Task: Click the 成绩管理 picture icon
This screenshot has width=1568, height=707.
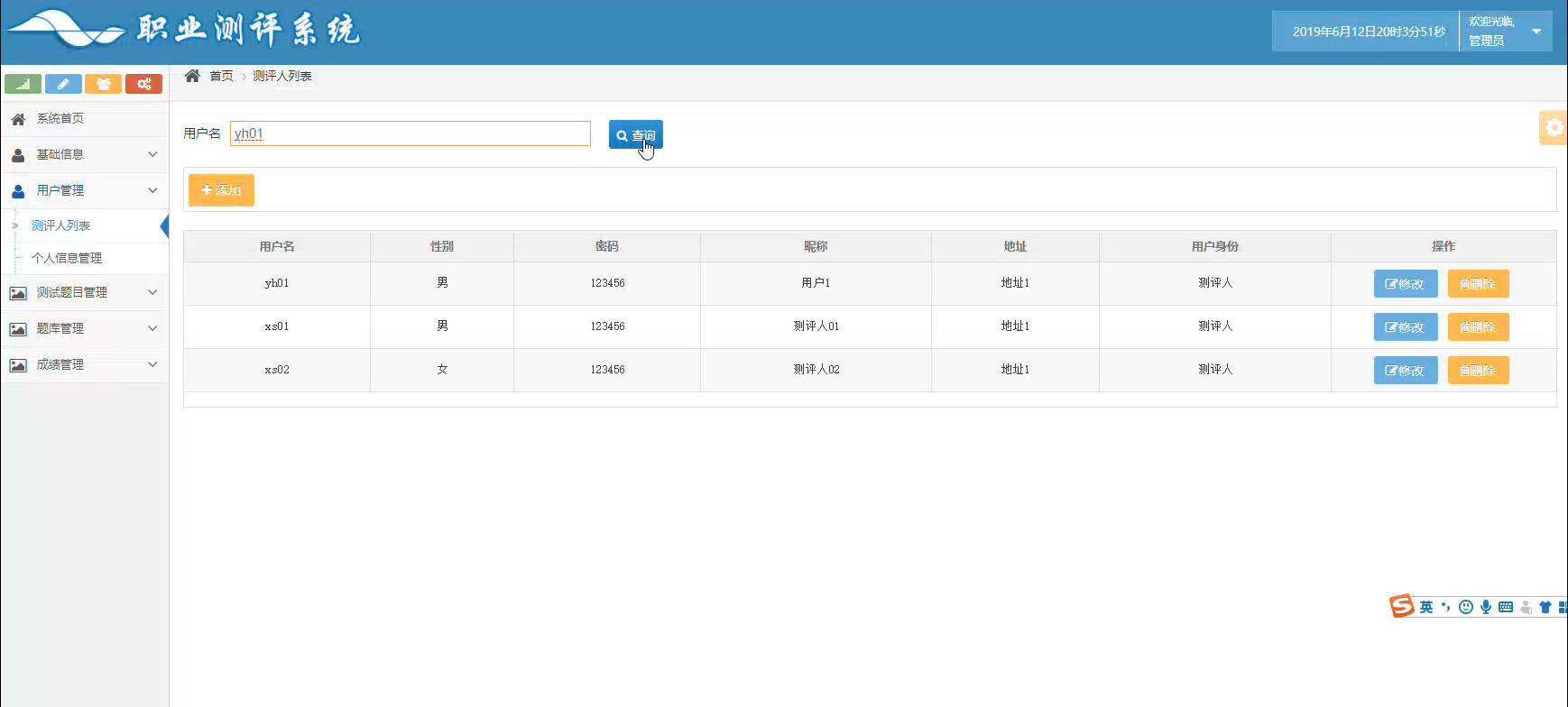Action: click(18, 365)
